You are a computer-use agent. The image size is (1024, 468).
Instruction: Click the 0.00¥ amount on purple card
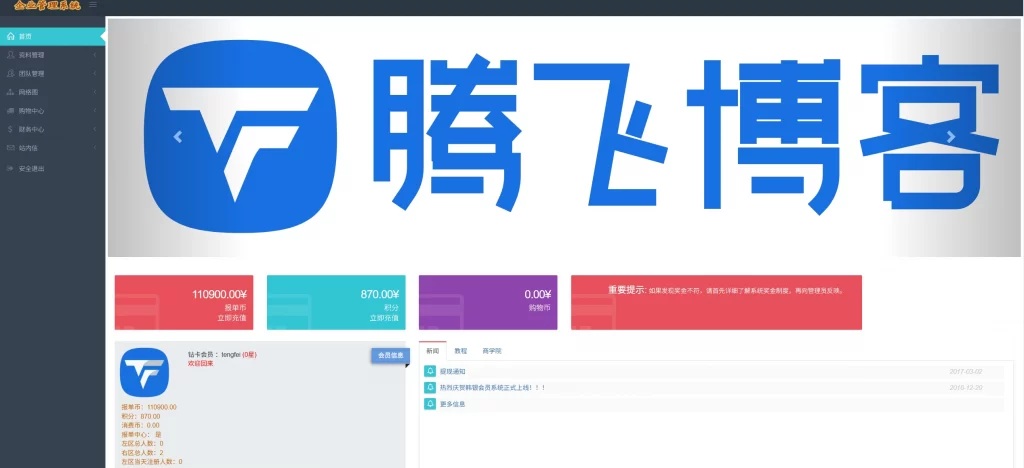pyautogui.click(x=537, y=294)
